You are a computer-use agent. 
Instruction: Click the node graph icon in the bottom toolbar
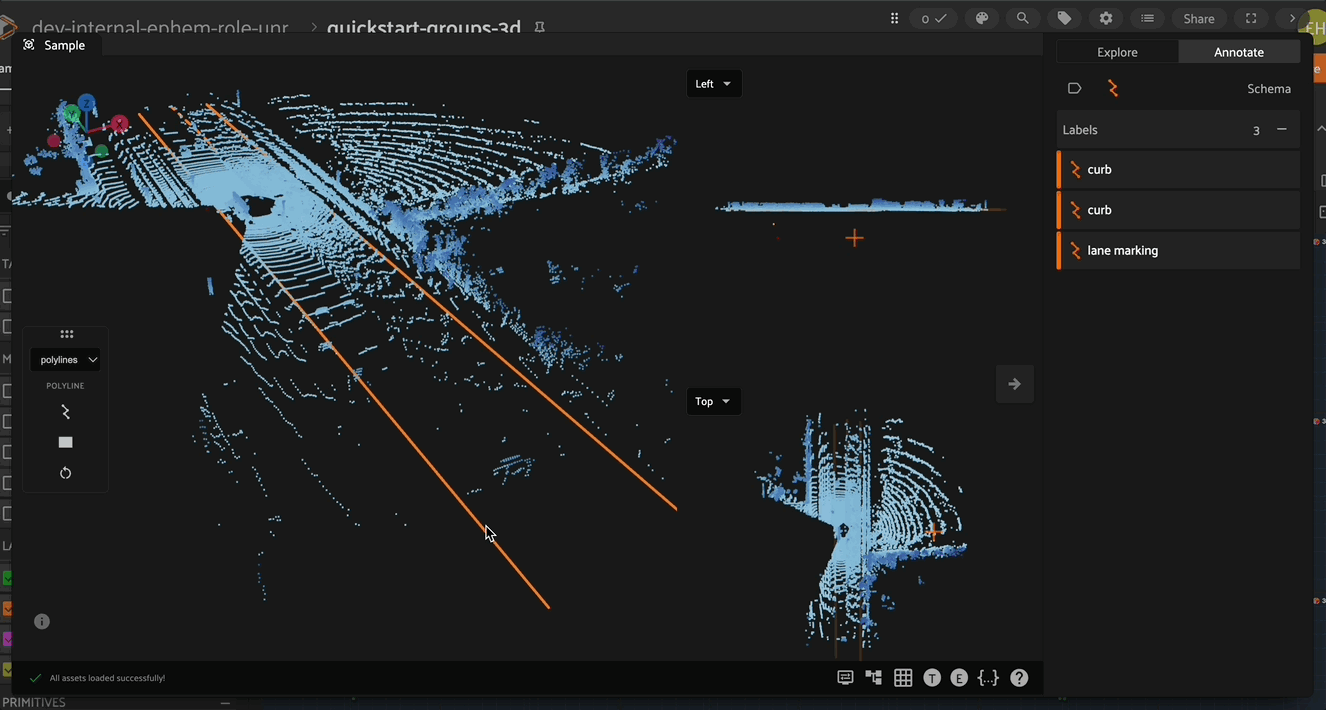coord(873,677)
